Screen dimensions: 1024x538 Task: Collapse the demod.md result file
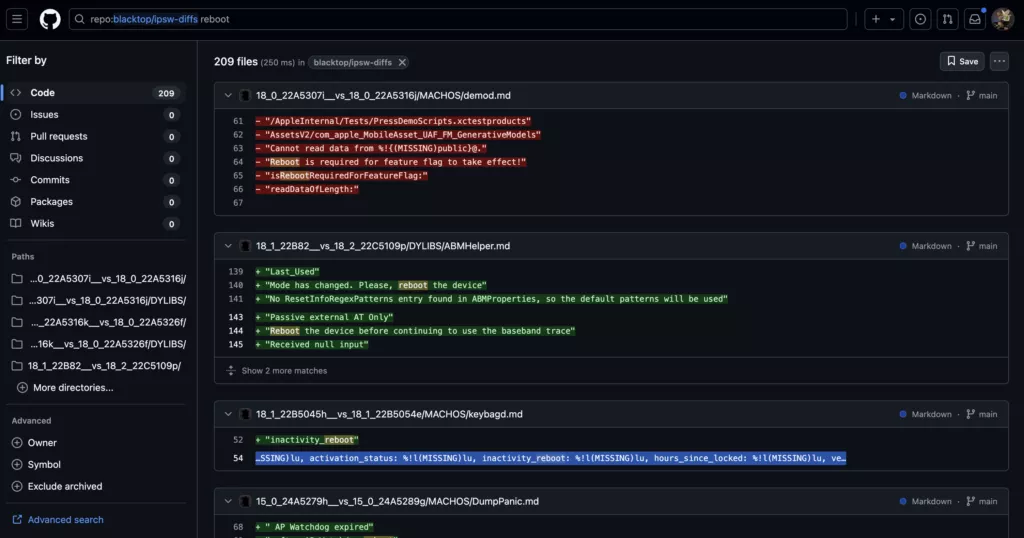pyautogui.click(x=229, y=95)
